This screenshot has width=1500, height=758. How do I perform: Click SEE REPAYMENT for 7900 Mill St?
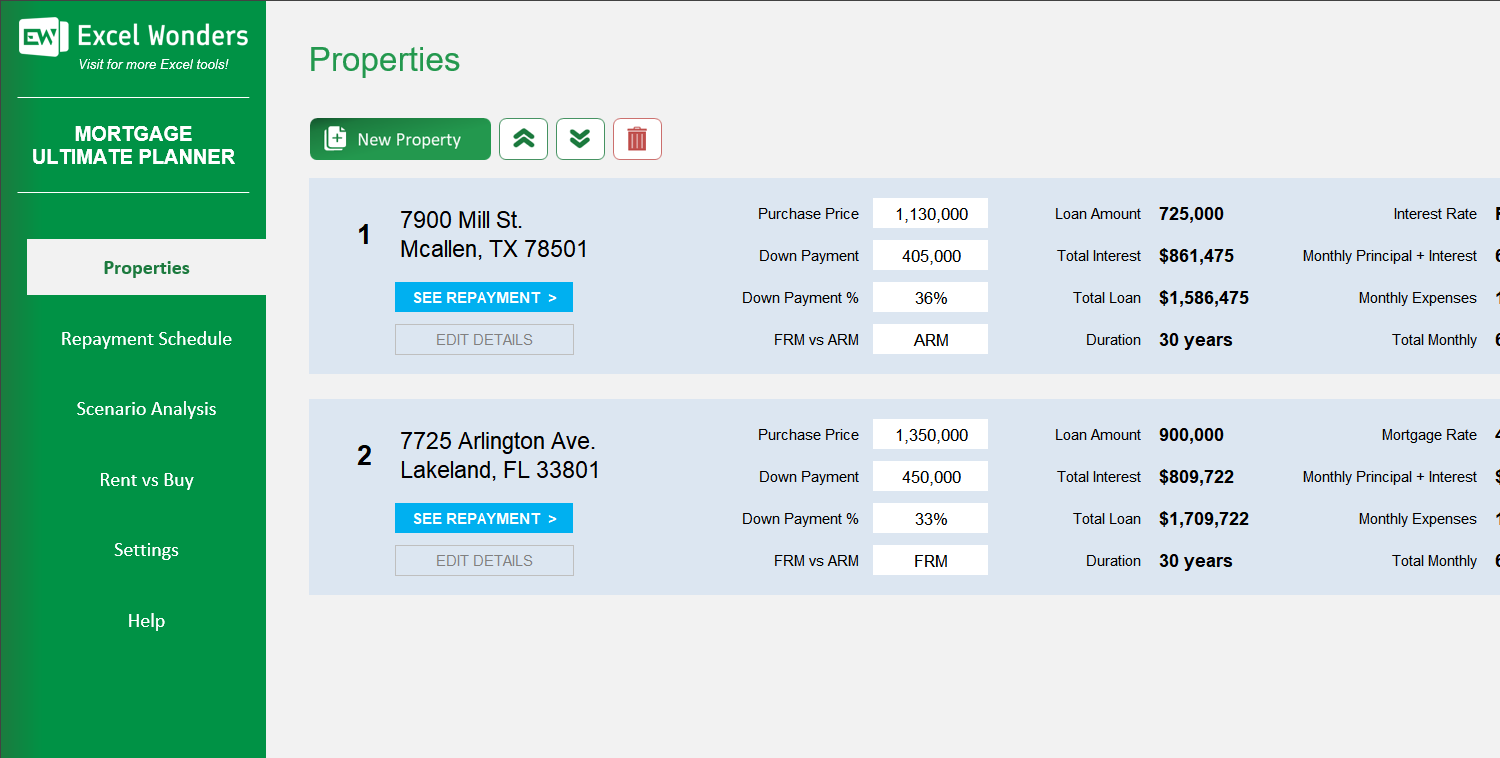[484, 297]
